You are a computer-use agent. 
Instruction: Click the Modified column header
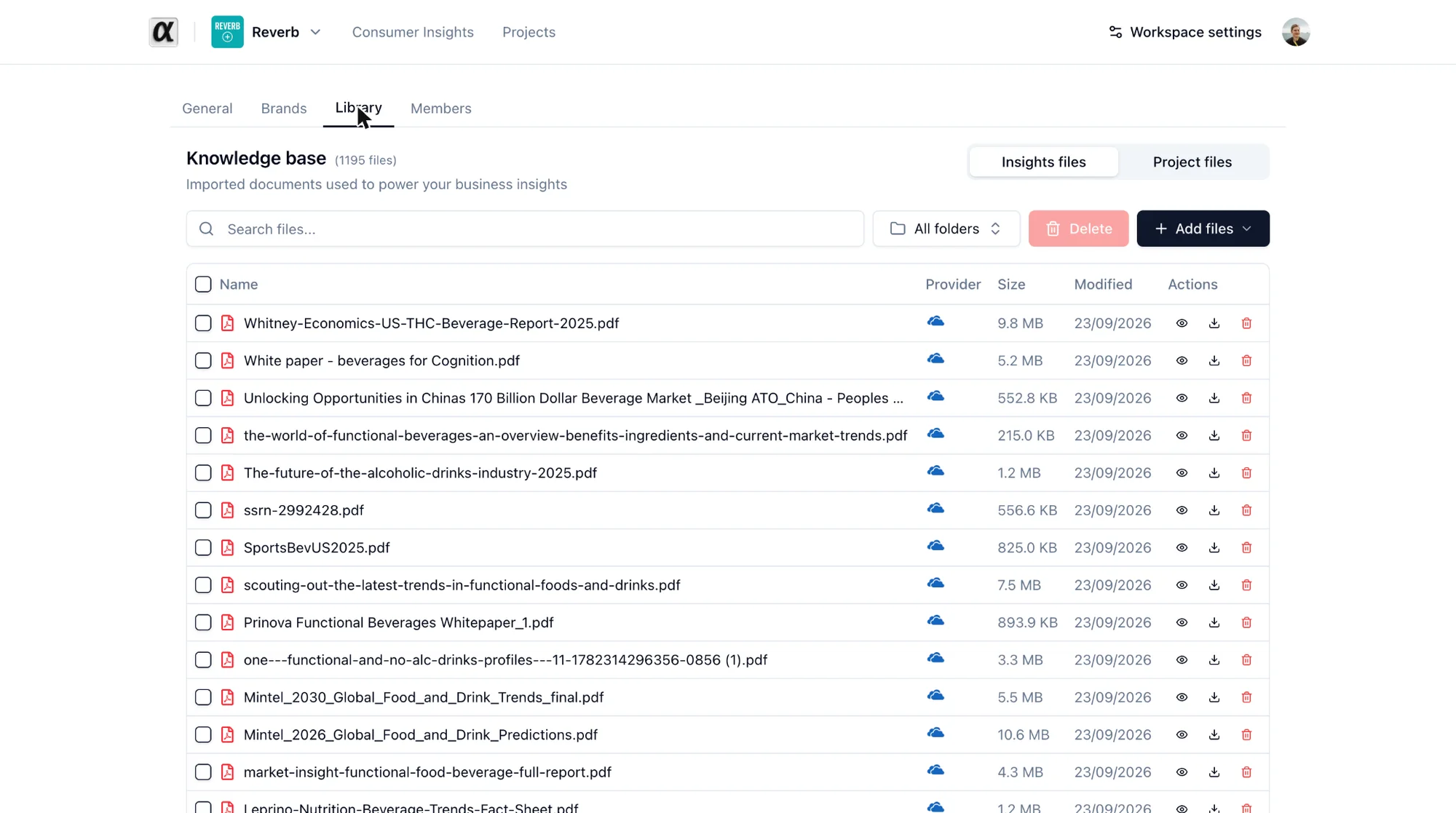pyautogui.click(x=1103, y=285)
